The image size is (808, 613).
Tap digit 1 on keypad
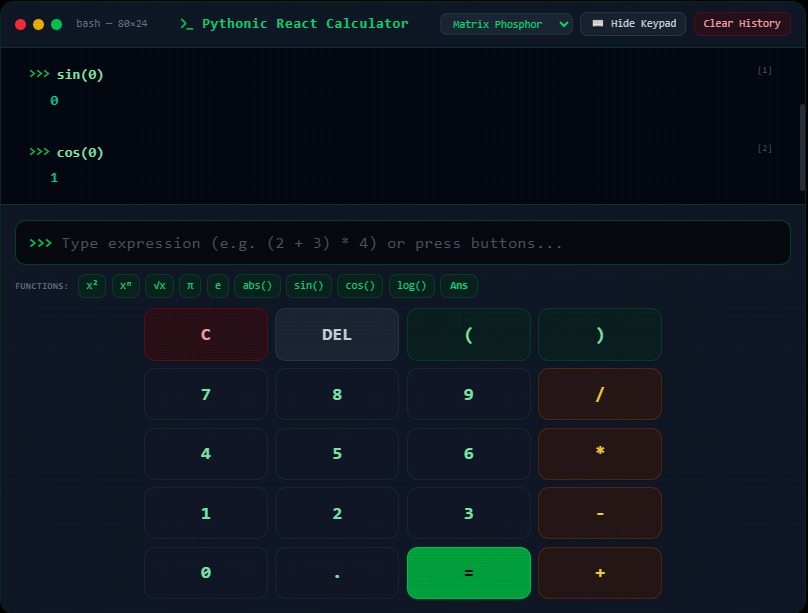206,513
